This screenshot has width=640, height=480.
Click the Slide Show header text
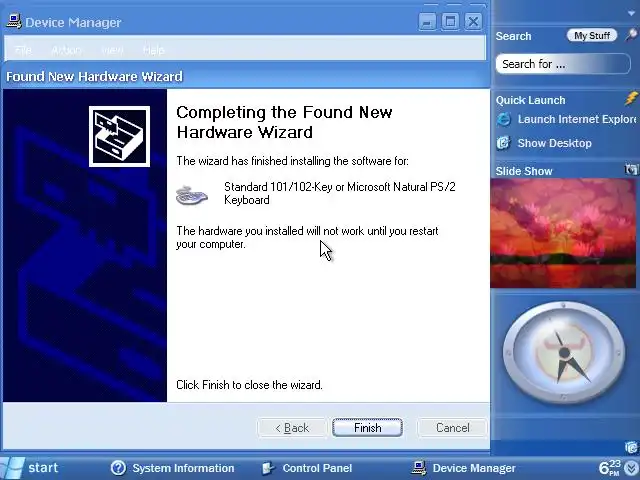tap(524, 171)
